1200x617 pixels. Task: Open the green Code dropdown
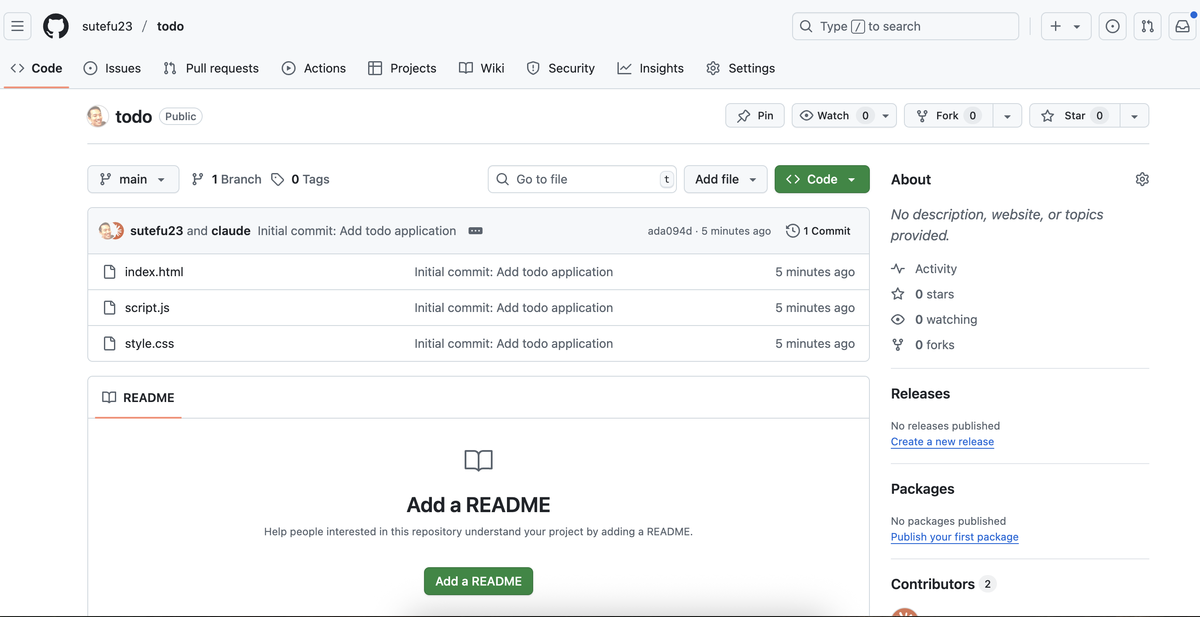pyautogui.click(x=821, y=179)
